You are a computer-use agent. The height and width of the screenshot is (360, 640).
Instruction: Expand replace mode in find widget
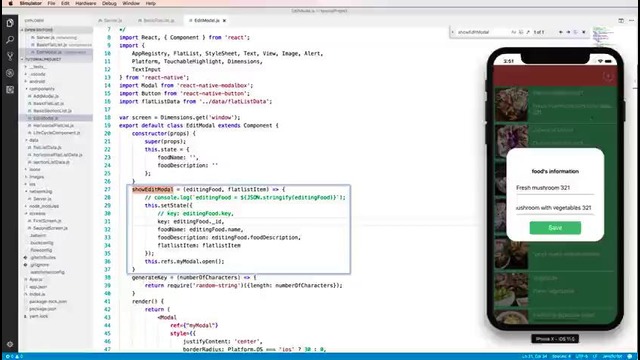coord(453,32)
